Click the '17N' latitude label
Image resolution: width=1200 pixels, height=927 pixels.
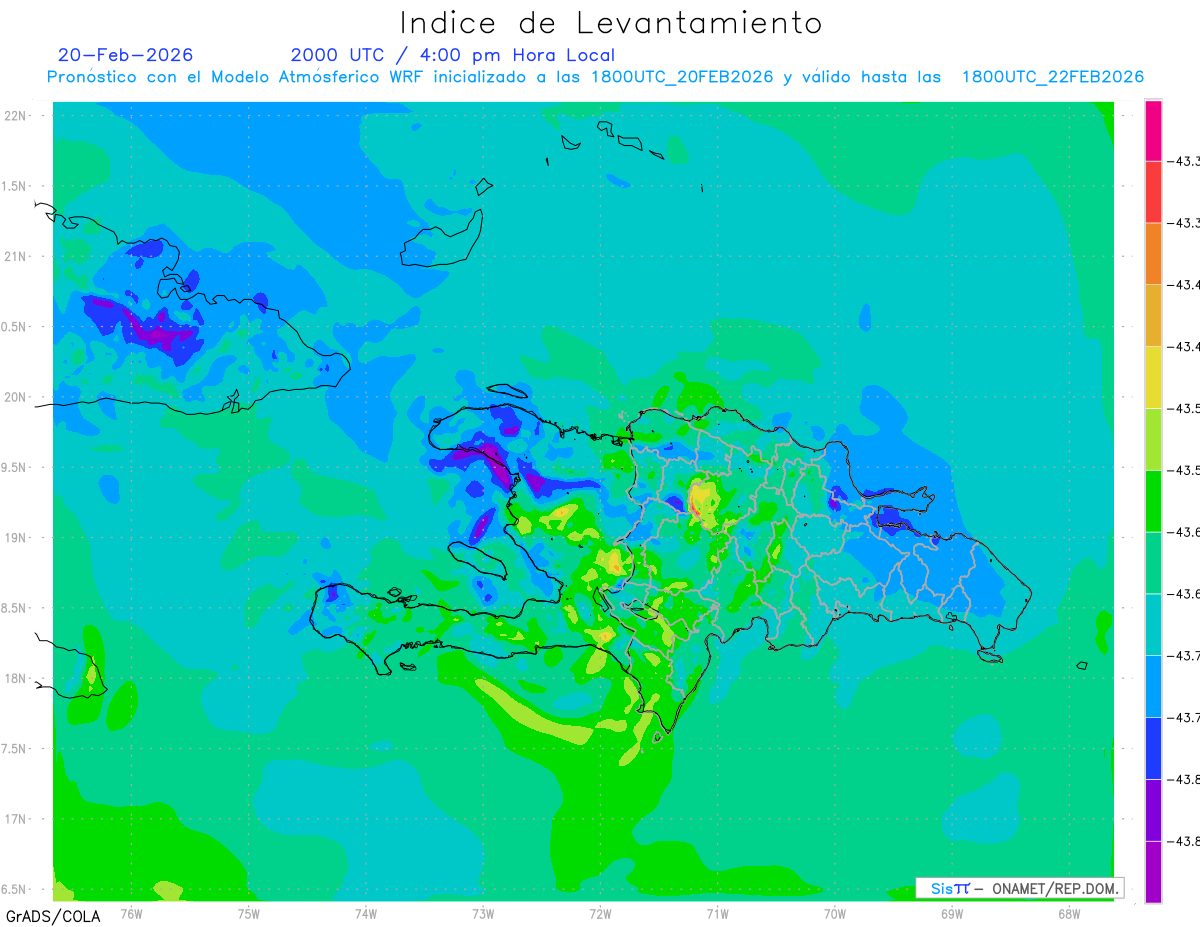coord(15,819)
